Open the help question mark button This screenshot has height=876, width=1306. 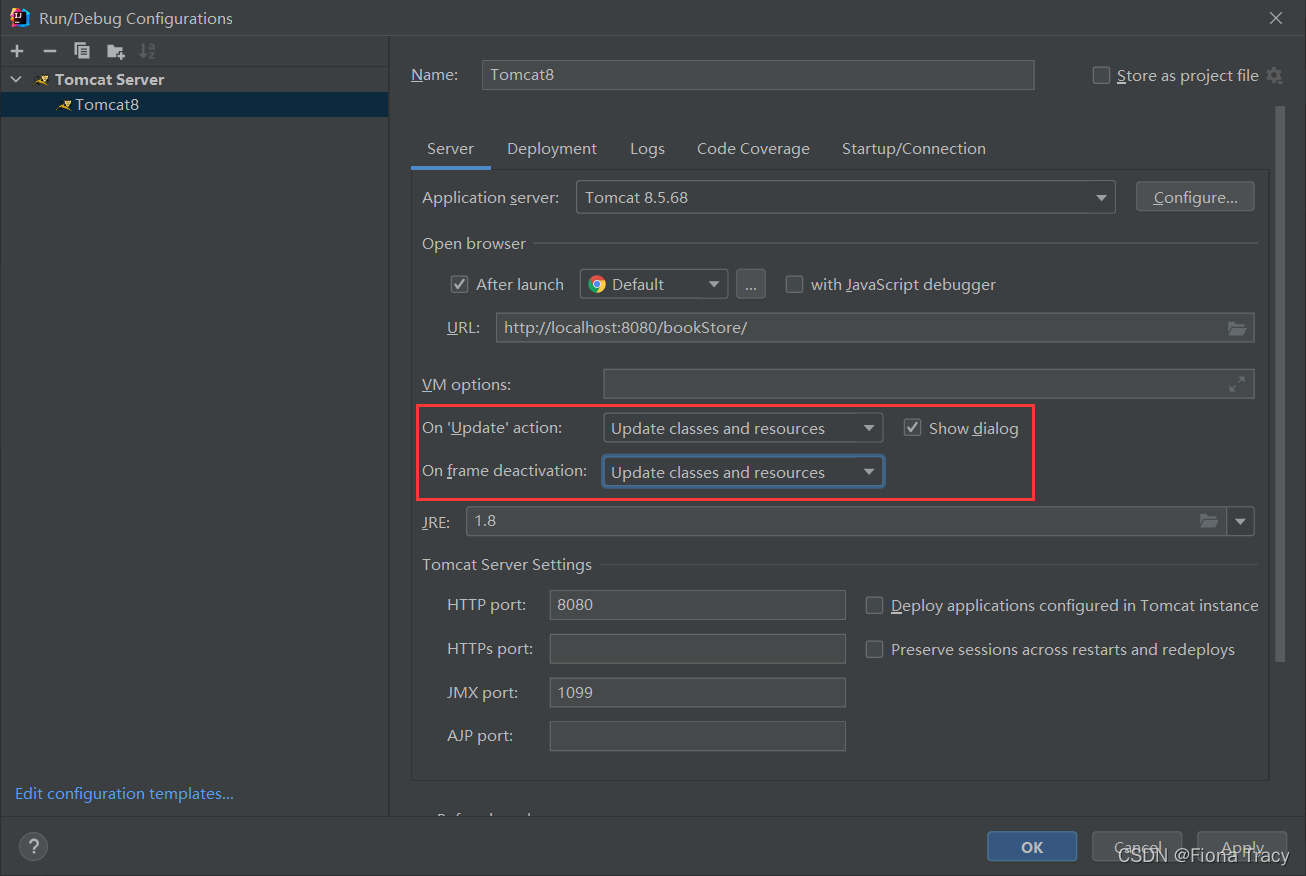point(33,846)
